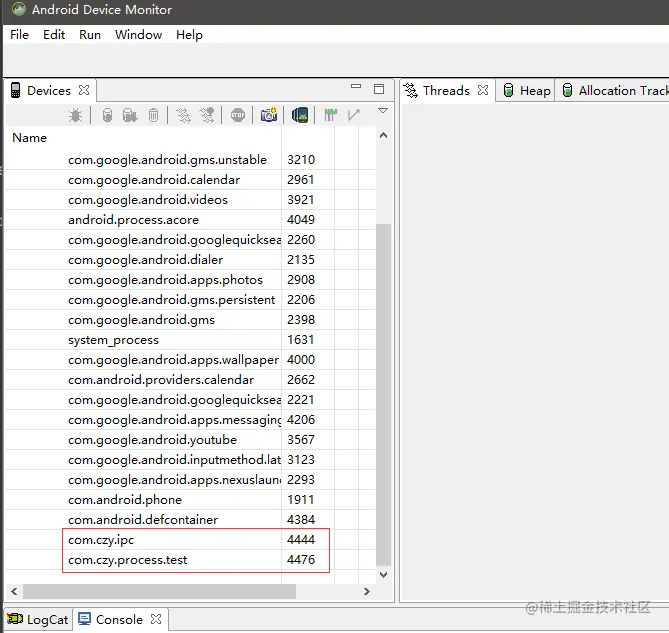This screenshot has width=669, height=633.
Task: Open the Help menu
Action: [x=189, y=35]
